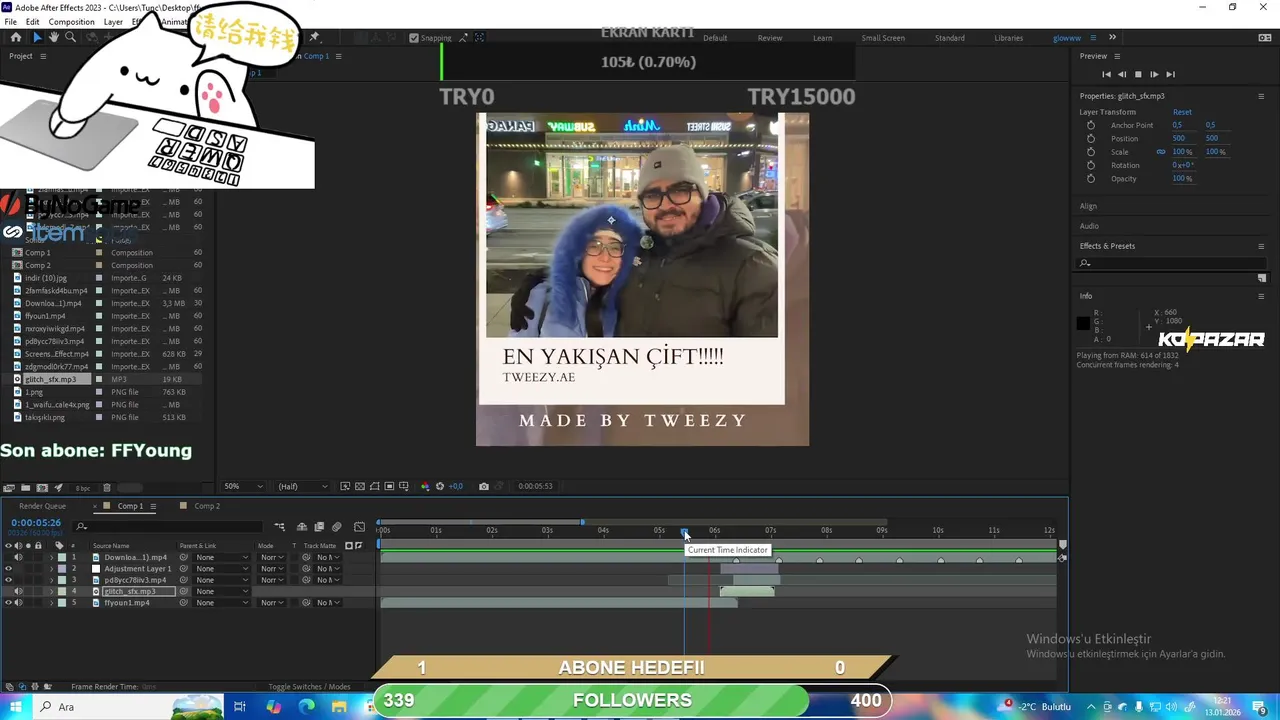The width and height of the screenshot is (1280, 720).
Task: Open the File menu
Action: click(x=10, y=22)
